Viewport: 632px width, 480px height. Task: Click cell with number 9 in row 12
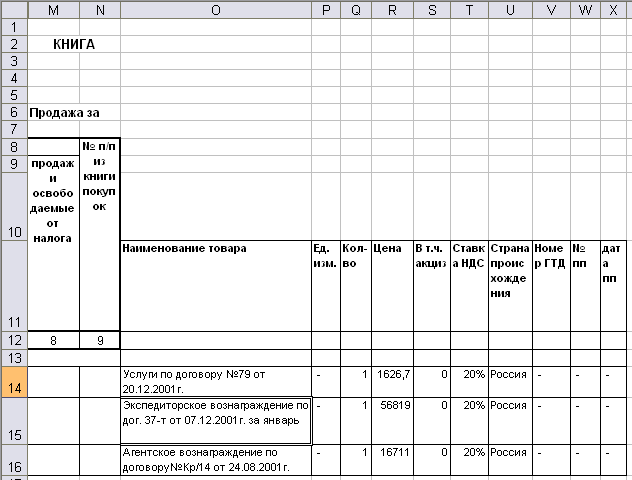click(x=100, y=341)
